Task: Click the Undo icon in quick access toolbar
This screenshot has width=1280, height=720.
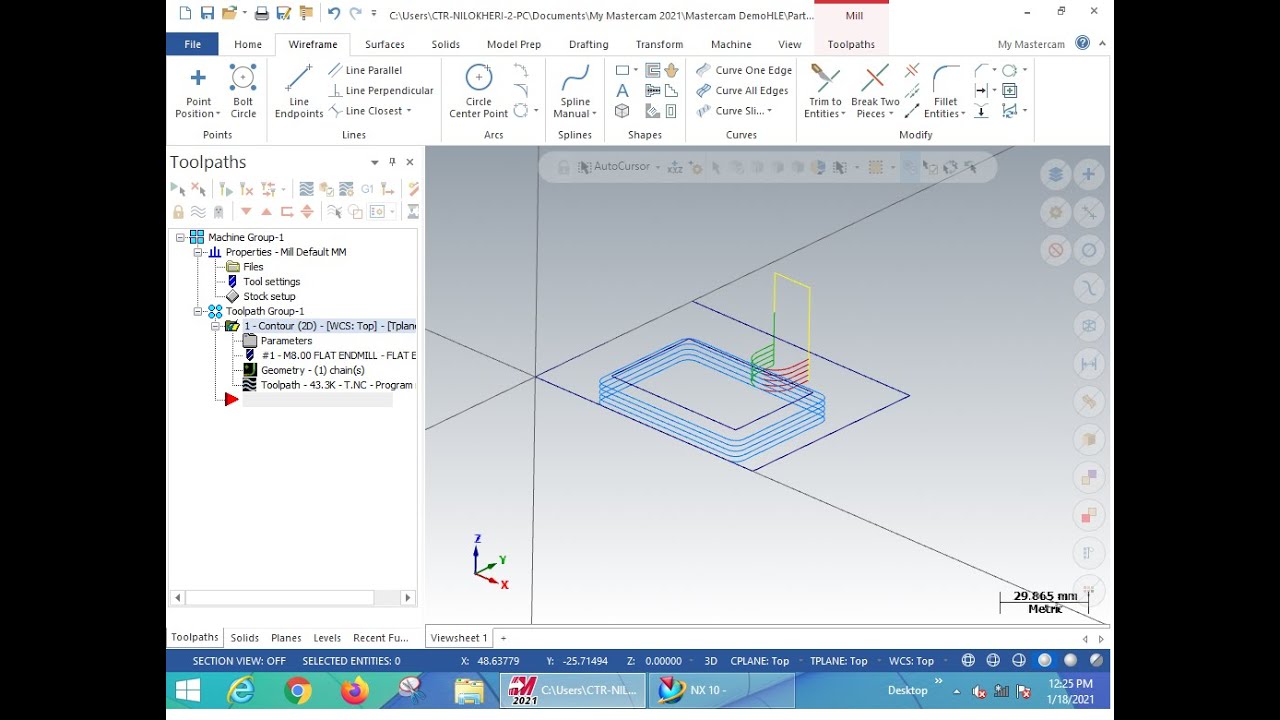Action: click(334, 13)
